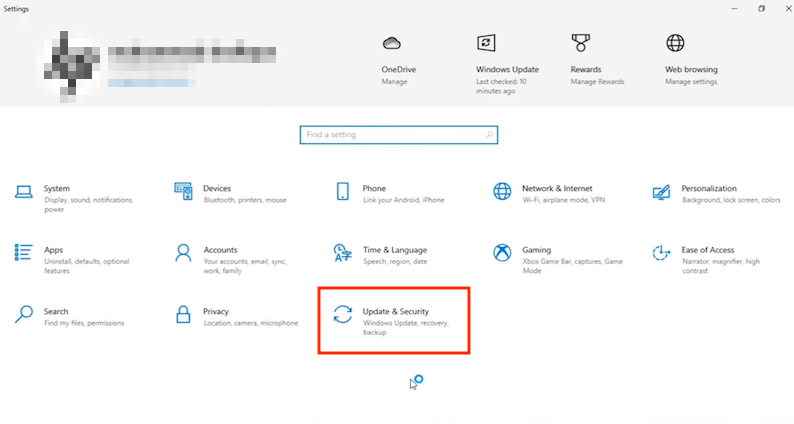This screenshot has height=424, width=794.
Task: Click 'Narrator, magnifier, high contrast' description
Action: click(721, 266)
